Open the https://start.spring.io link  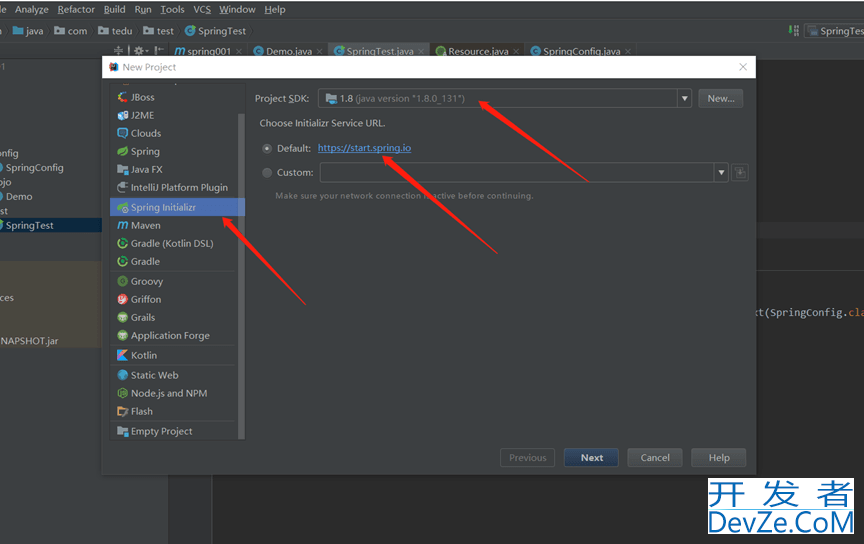pyautogui.click(x=364, y=148)
